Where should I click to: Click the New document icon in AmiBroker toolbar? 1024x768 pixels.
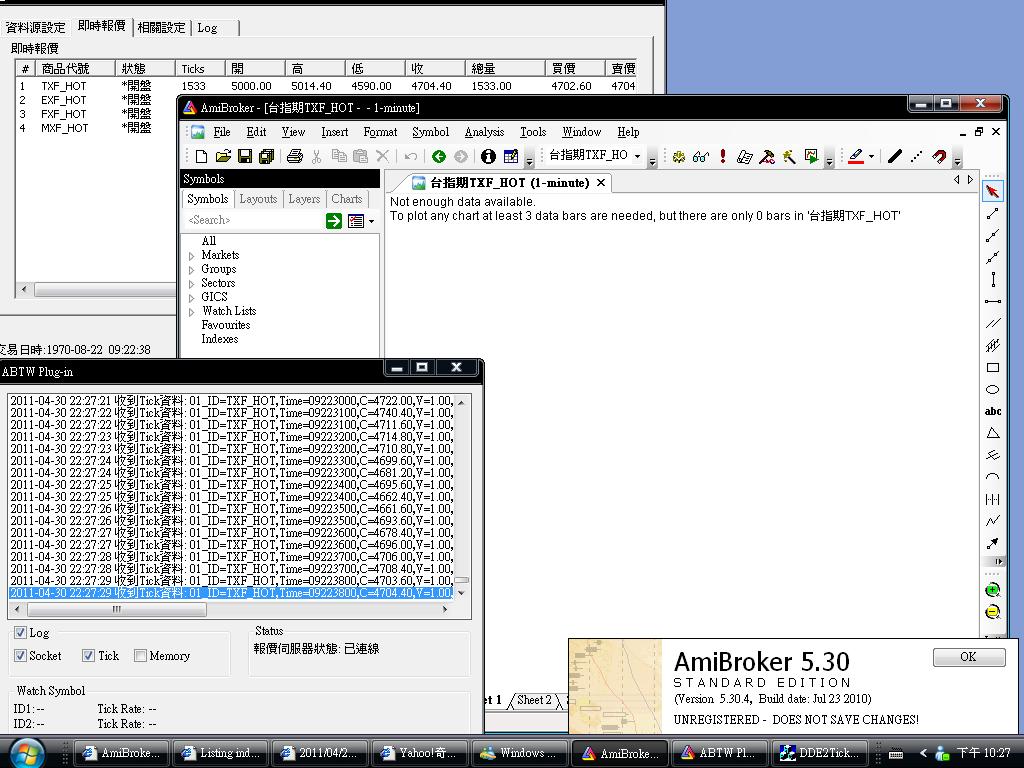pyautogui.click(x=201, y=156)
